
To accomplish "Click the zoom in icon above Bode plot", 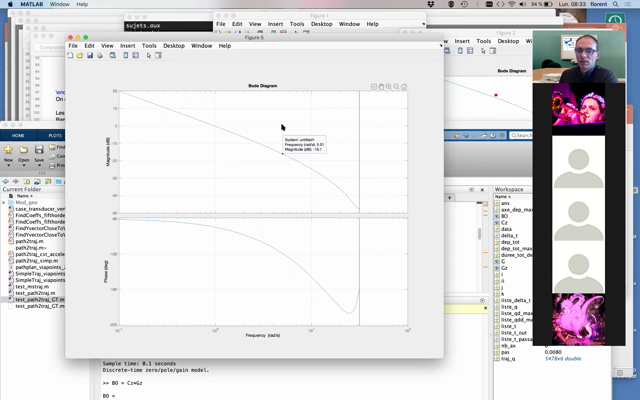I will pyautogui.click(x=389, y=87).
